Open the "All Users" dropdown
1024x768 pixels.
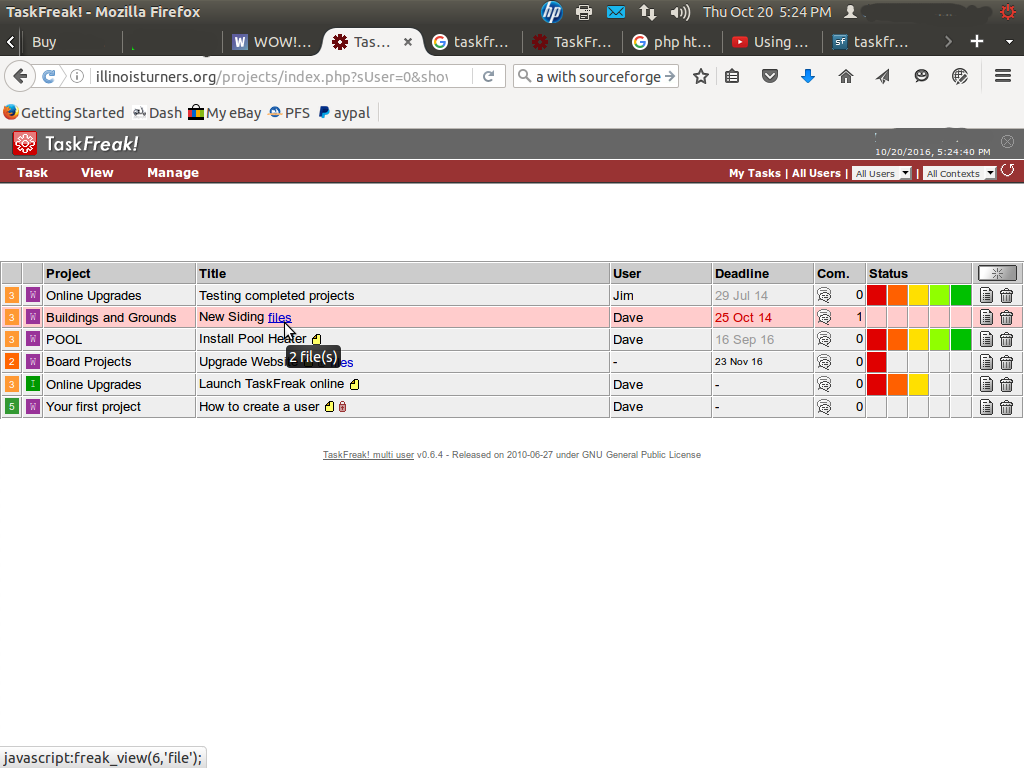881,173
